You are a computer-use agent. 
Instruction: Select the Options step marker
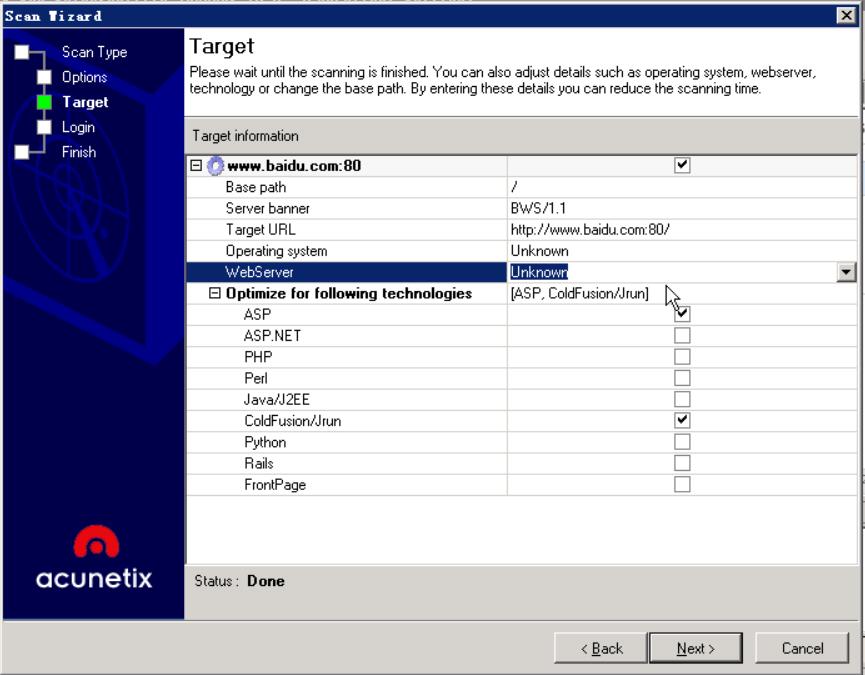pos(44,77)
